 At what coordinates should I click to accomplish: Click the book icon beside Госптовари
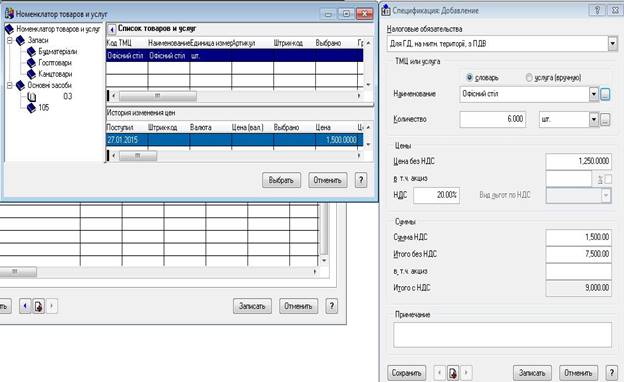point(31,62)
